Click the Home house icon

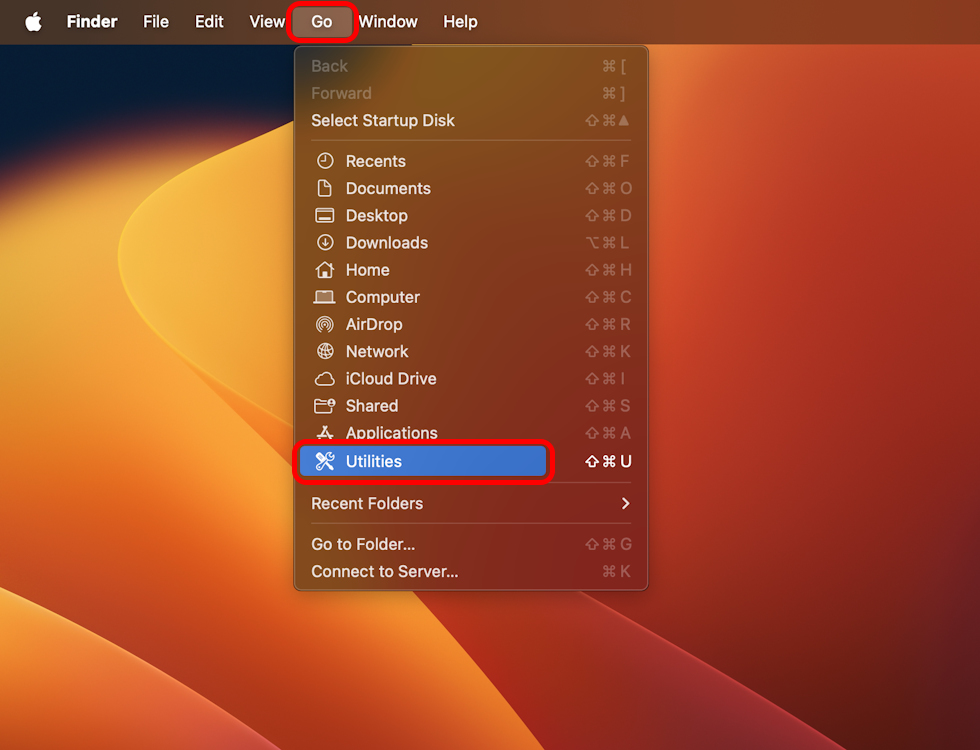pyautogui.click(x=324, y=270)
